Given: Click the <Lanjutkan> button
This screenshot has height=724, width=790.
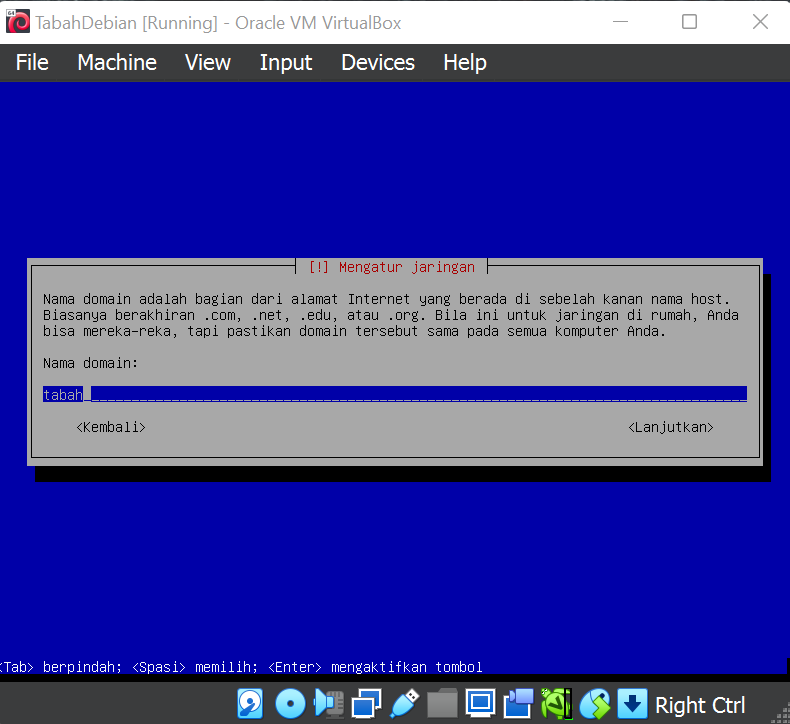Looking at the screenshot, I should tap(671, 427).
